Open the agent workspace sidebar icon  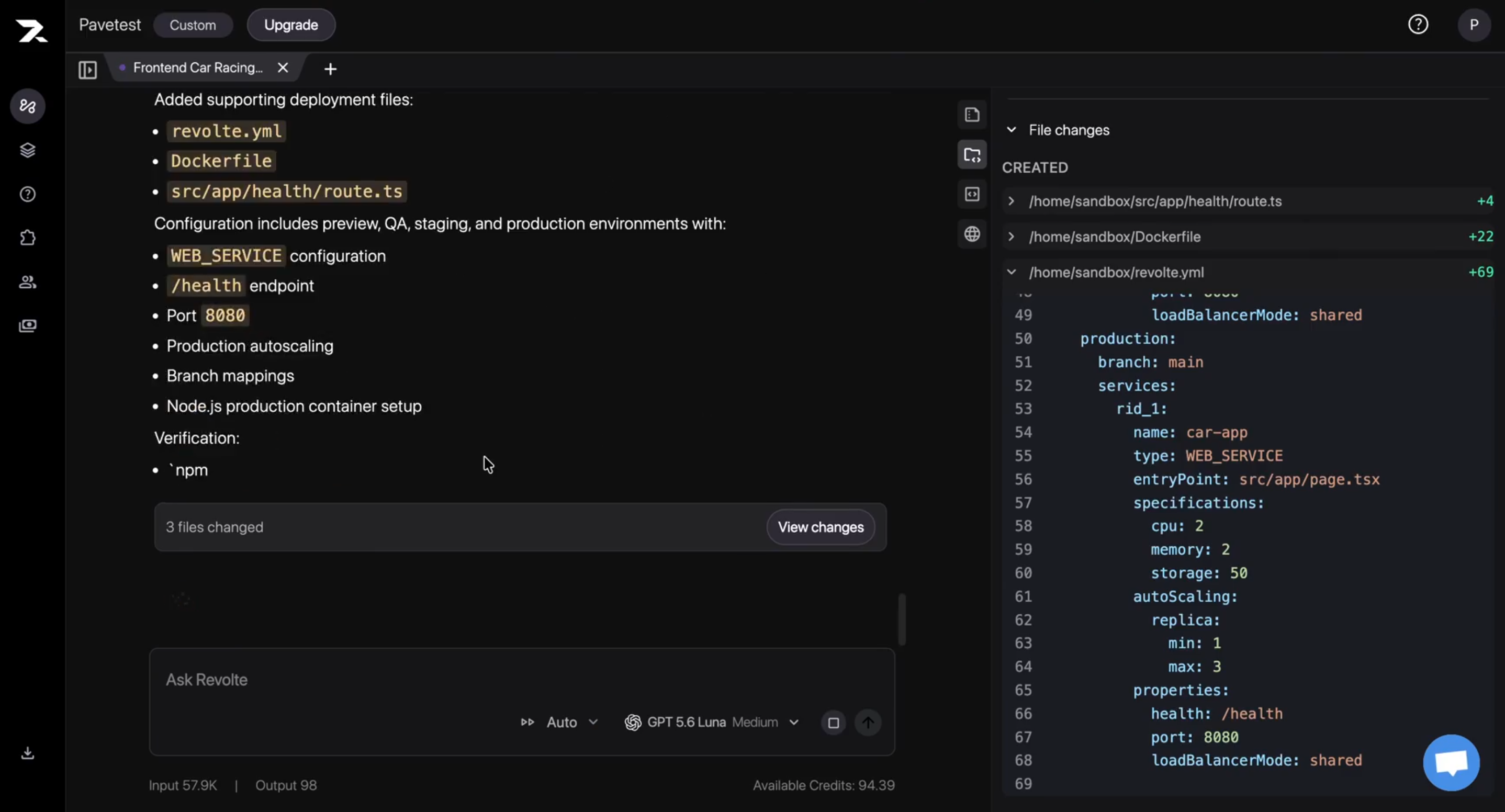click(27, 106)
